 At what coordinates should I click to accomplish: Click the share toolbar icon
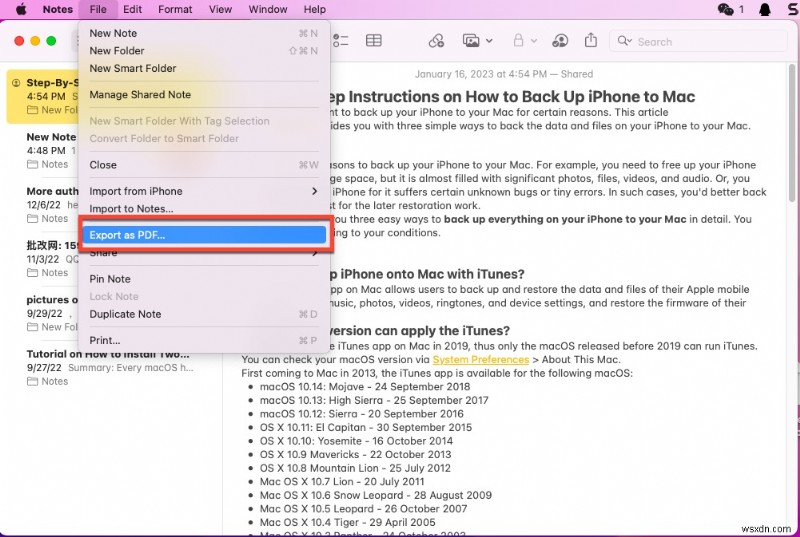591,40
